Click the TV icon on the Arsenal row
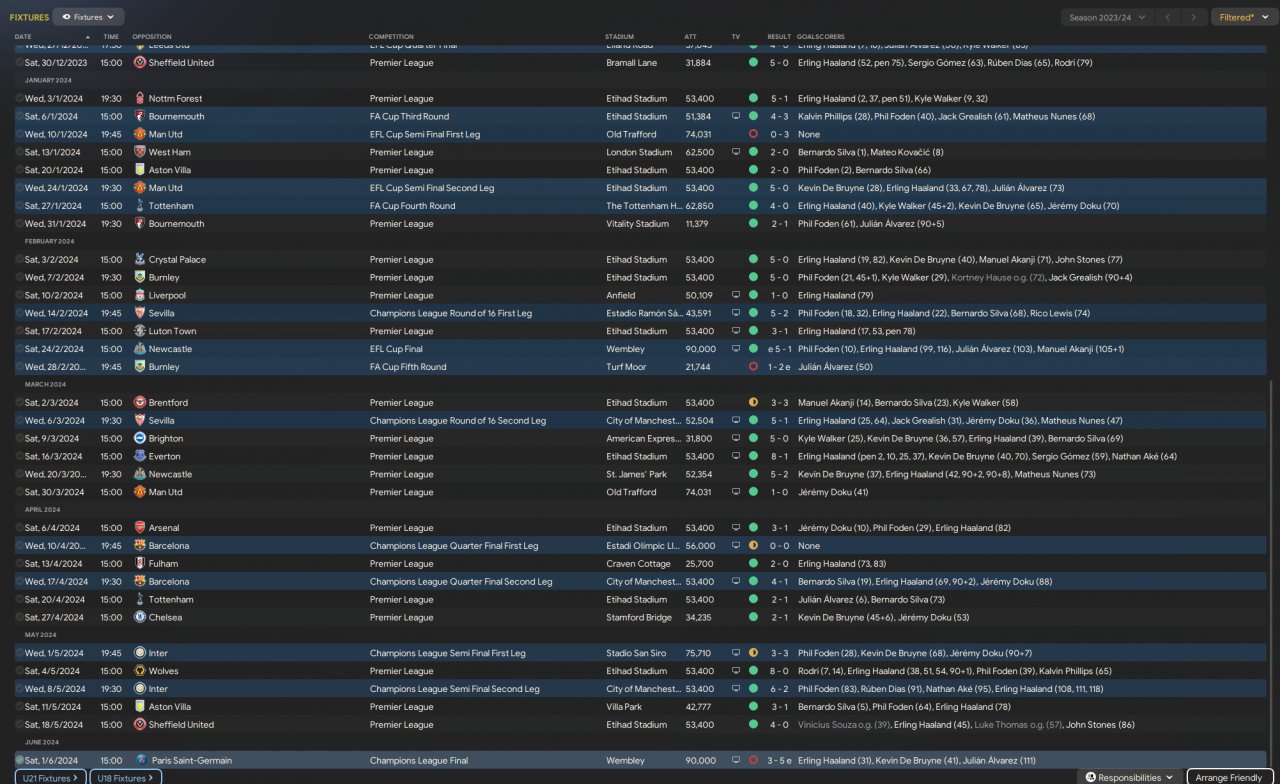The width and height of the screenshot is (1280, 784). coord(736,528)
